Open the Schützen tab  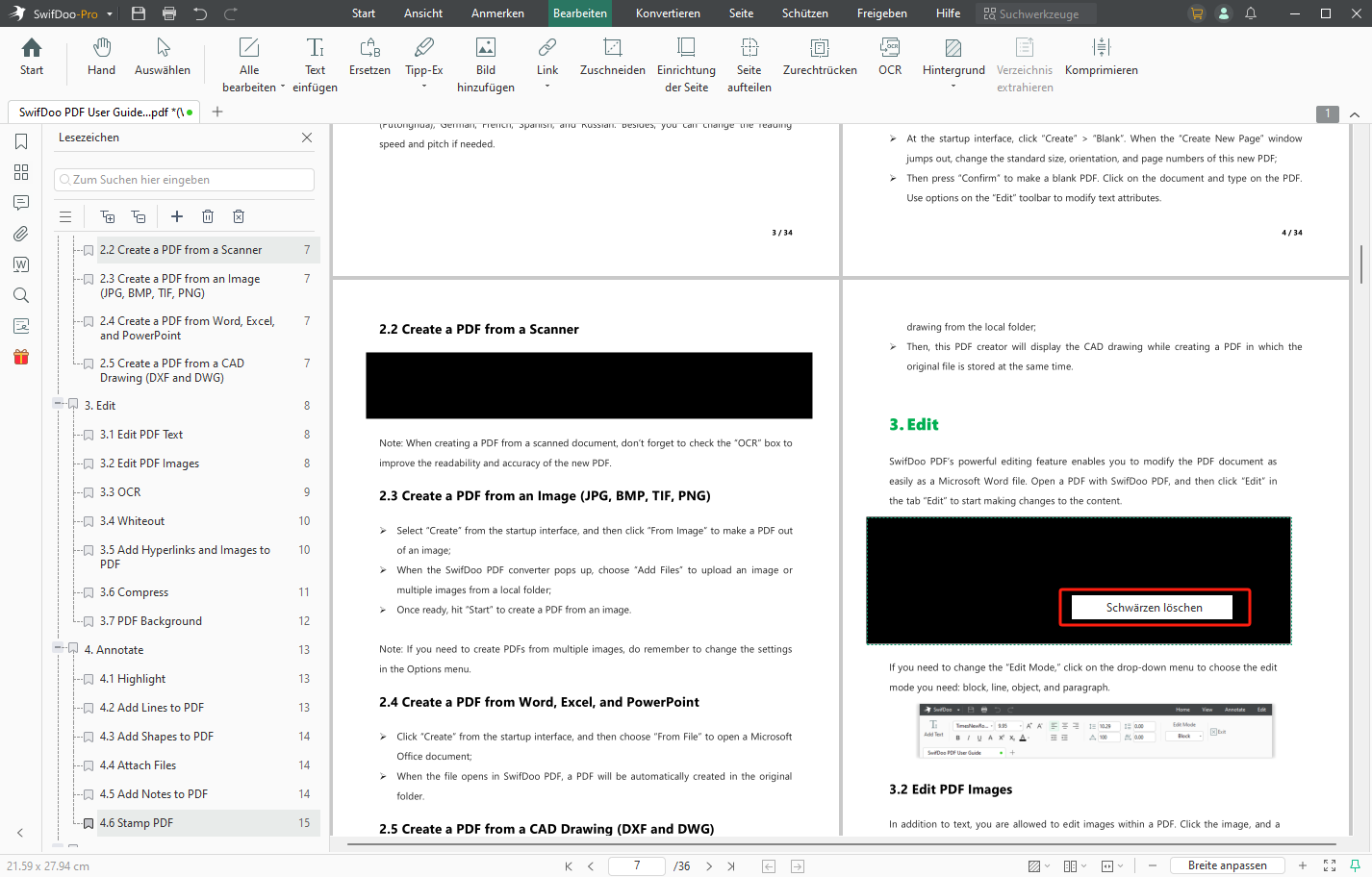tap(804, 13)
